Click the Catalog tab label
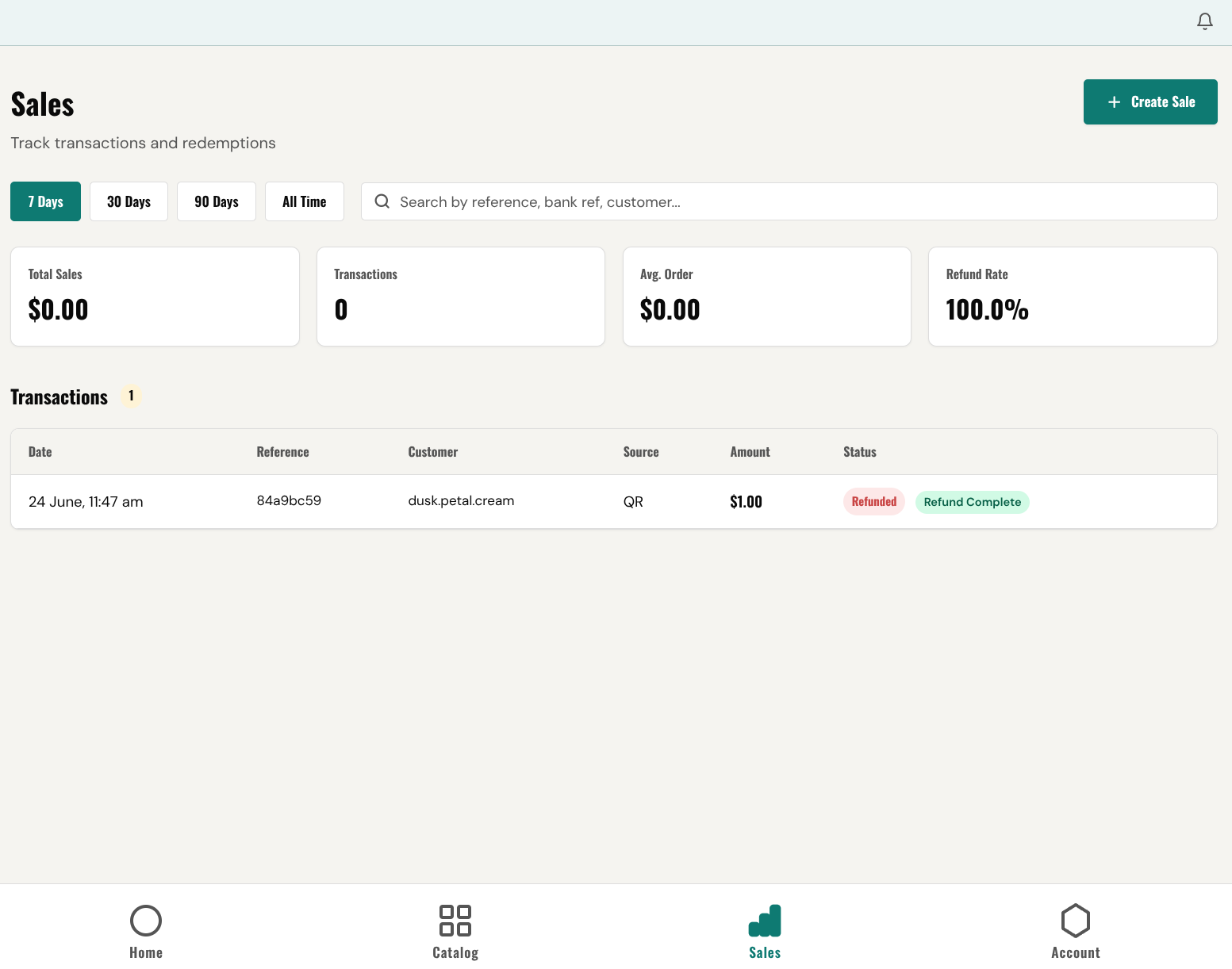This screenshot has height=969, width=1232. 455,953
